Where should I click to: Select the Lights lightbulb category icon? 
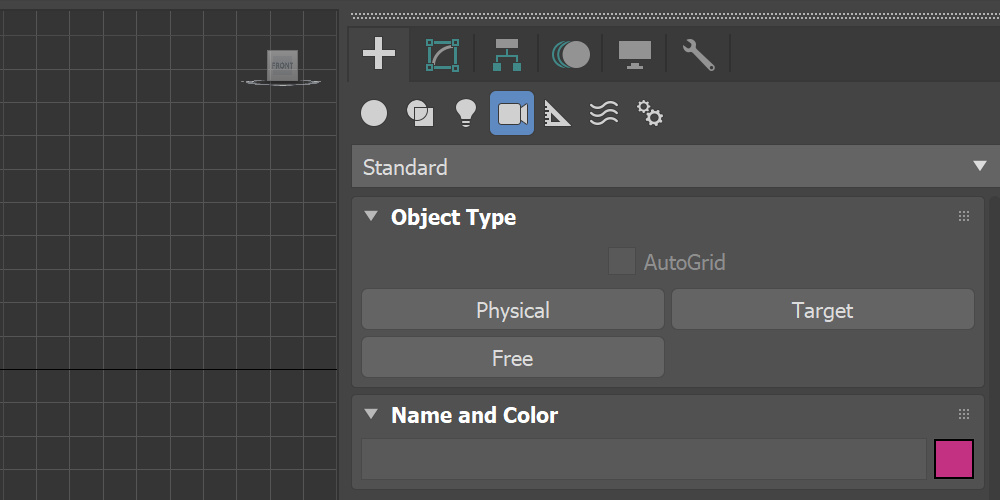click(x=466, y=114)
